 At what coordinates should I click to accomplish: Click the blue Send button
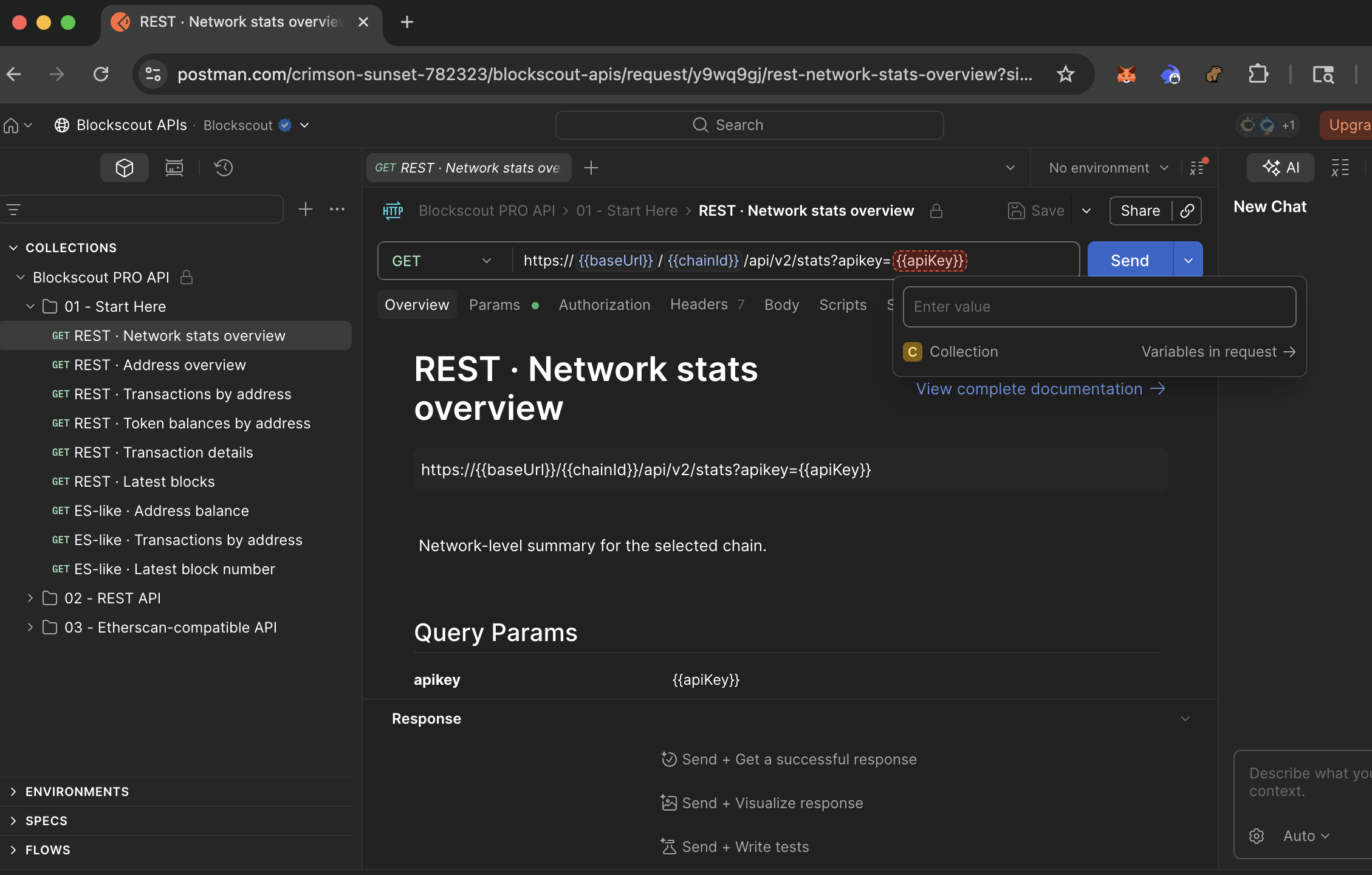coord(1130,260)
